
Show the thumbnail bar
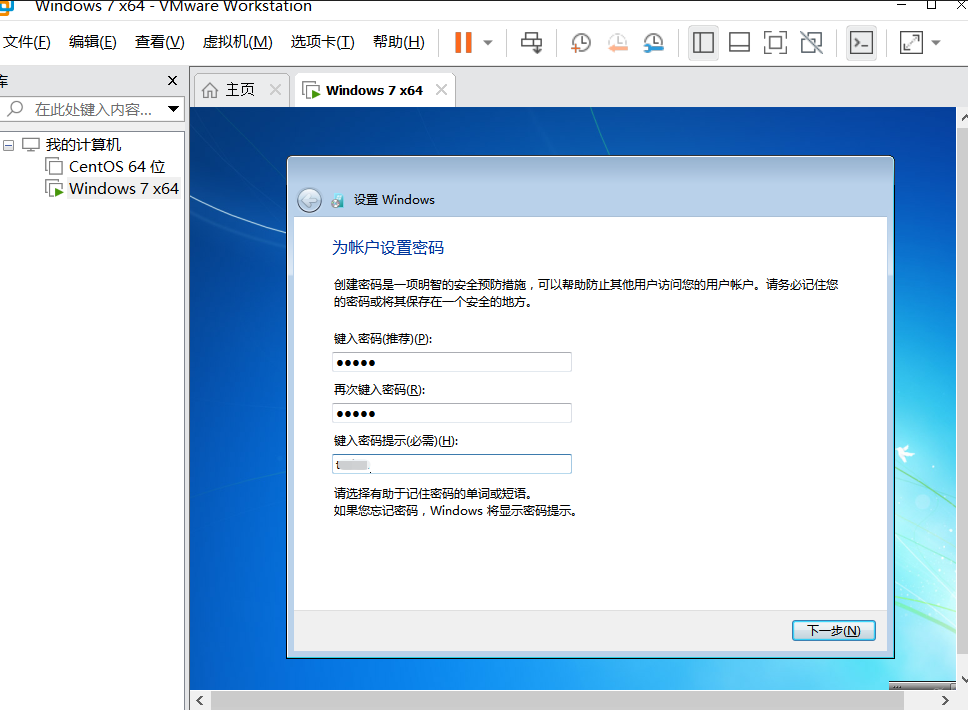coord(739,42)
